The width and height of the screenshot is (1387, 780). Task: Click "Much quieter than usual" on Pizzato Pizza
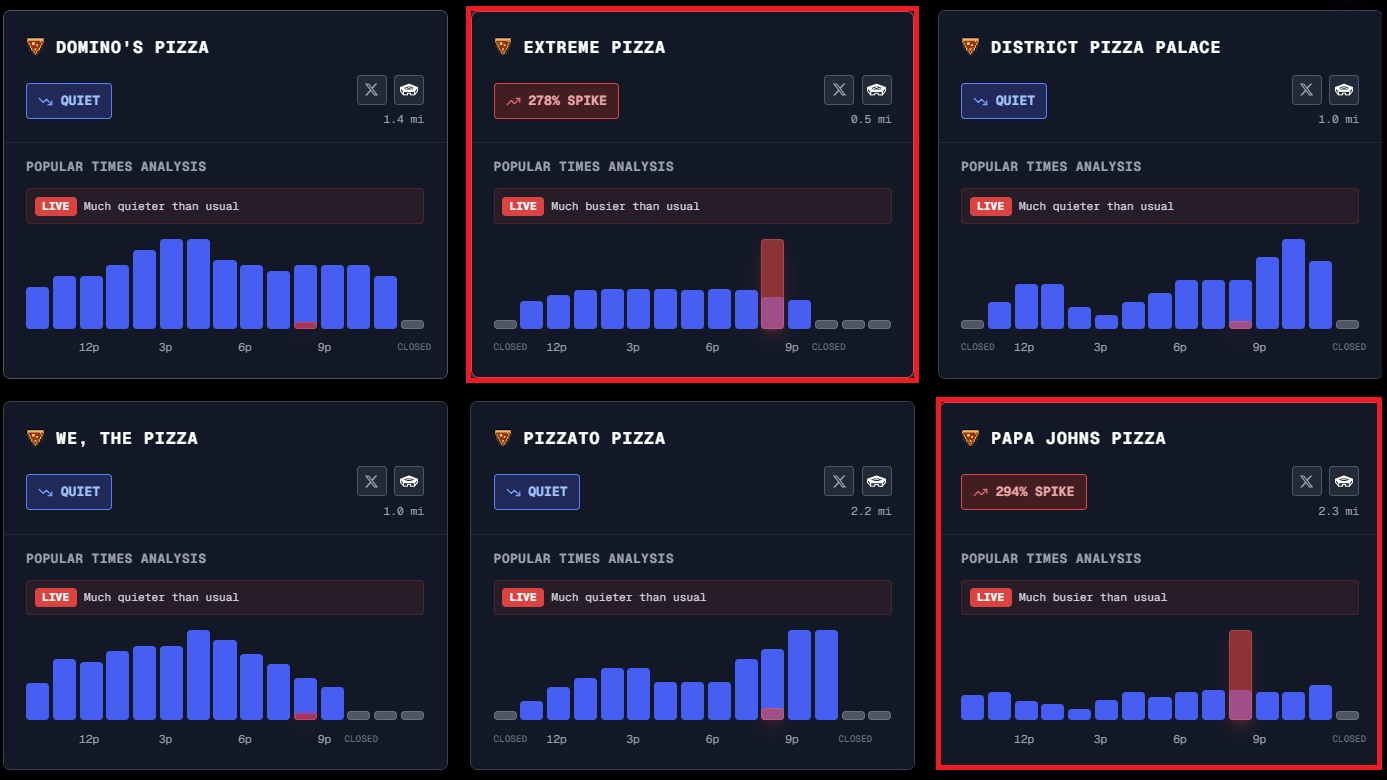click(628, 597)
